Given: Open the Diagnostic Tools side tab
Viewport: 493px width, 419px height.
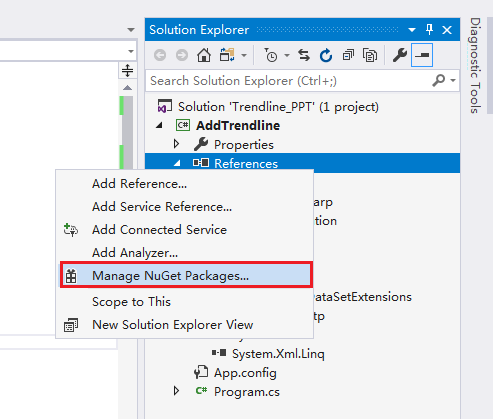Looking at the screenshot, I should (475, 65).
